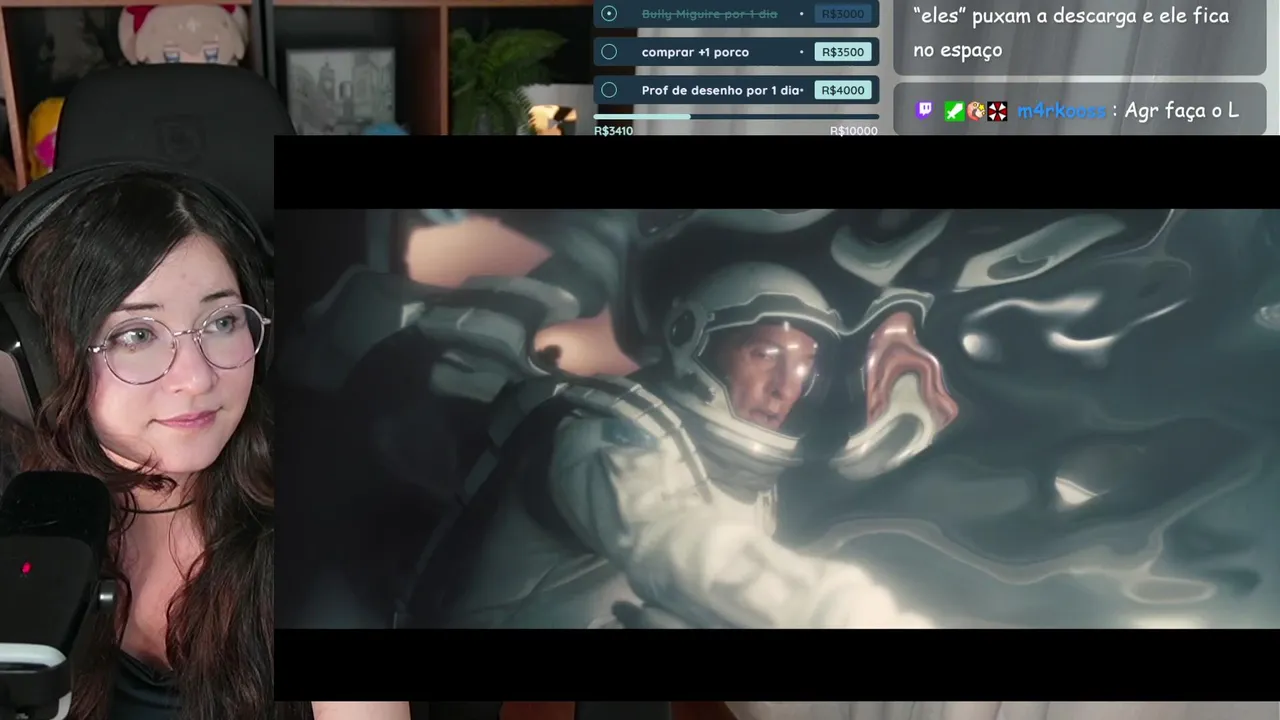1280x720 pixels.
Task: Select the completed 'Bully Miguire por 1 dia' goal radio
Action: tap(609, 14)
